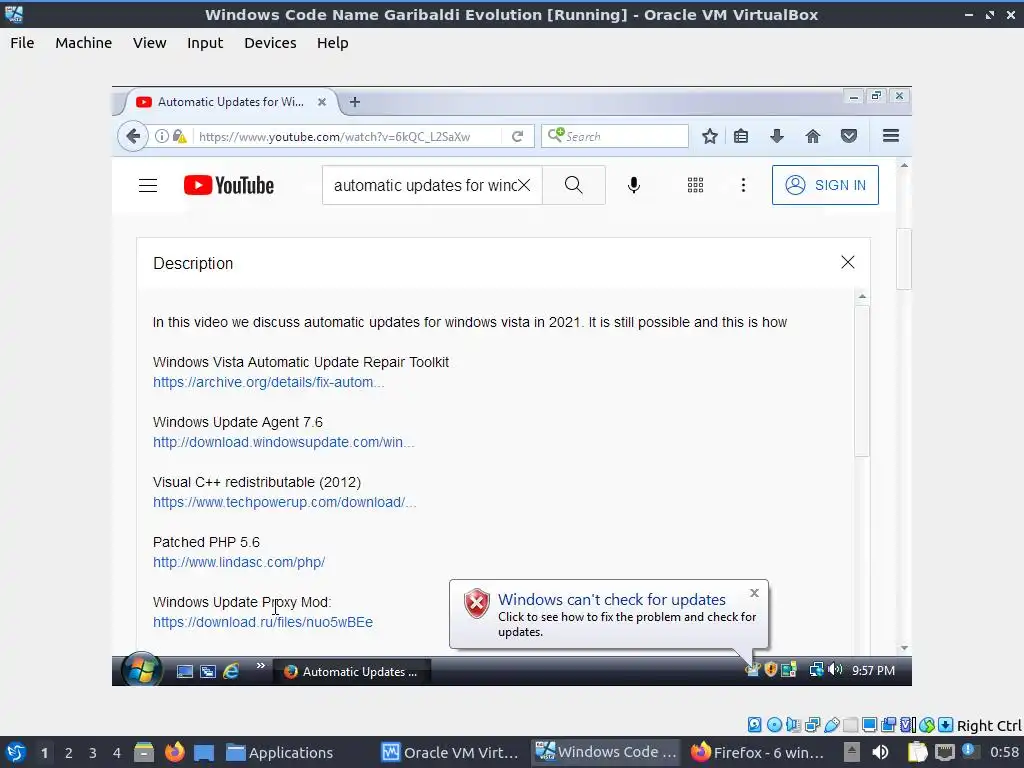Click the VirtualBox hard disk activity icon
Viewport: 1024px width, 768px height.
click(x=754, y=725)
